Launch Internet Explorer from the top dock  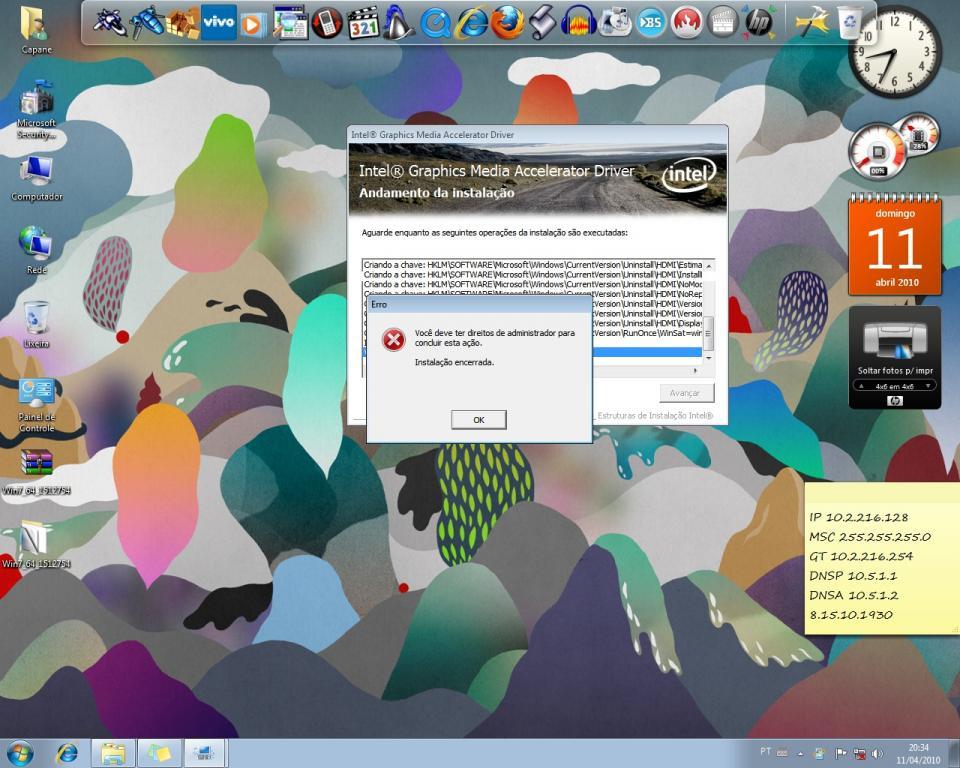(471, 22)
